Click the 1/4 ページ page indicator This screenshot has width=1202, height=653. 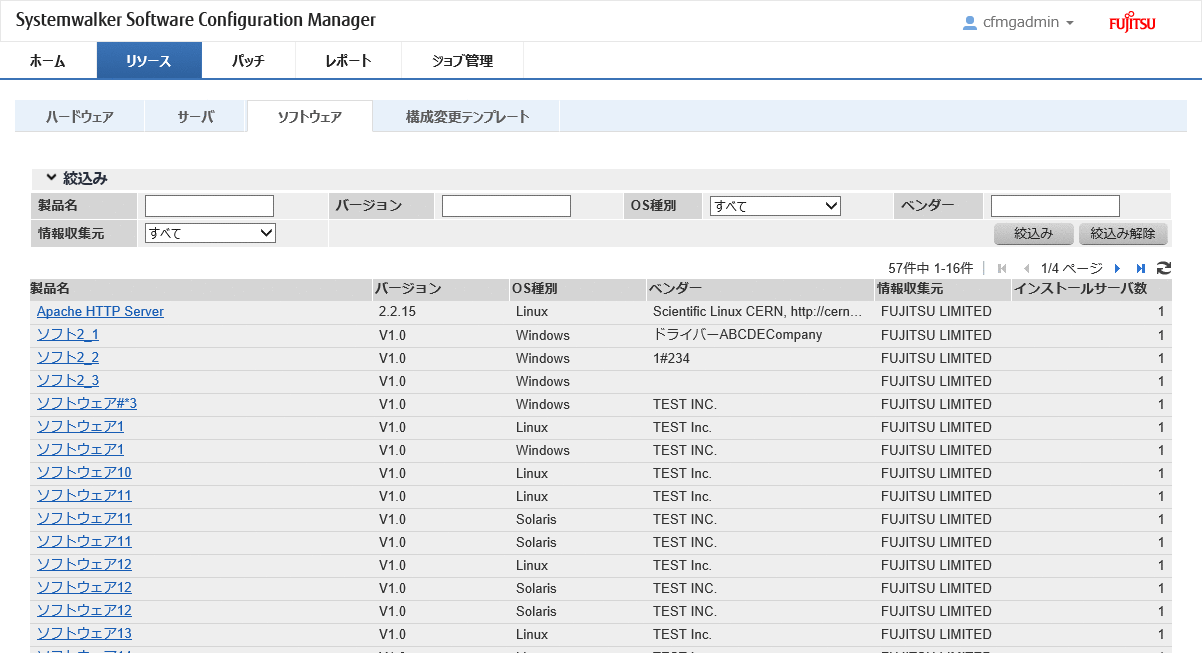pos(1071,268)
